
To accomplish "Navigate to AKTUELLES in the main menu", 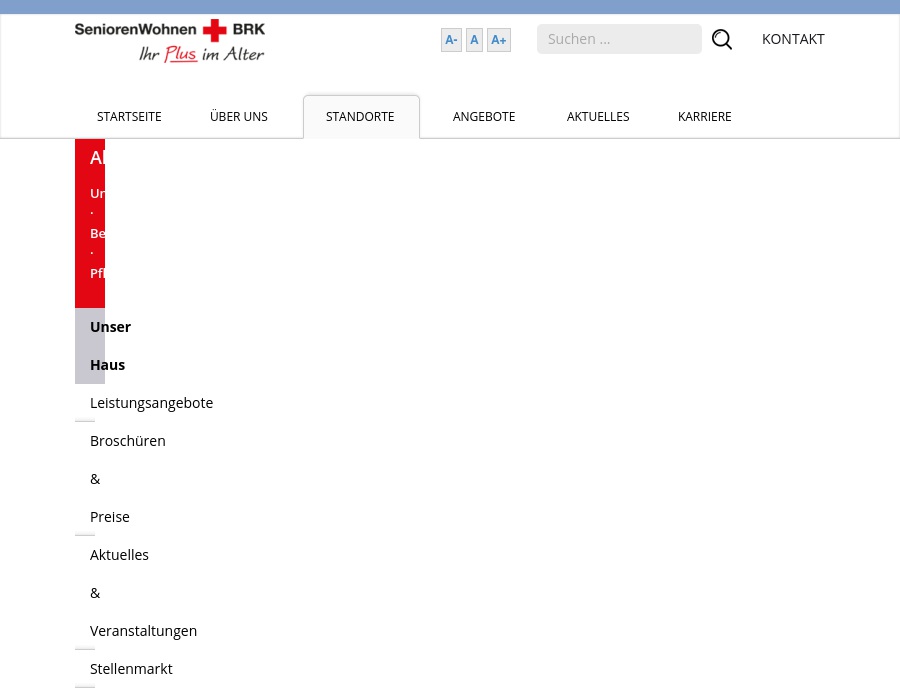I will (x=598, y=117).
